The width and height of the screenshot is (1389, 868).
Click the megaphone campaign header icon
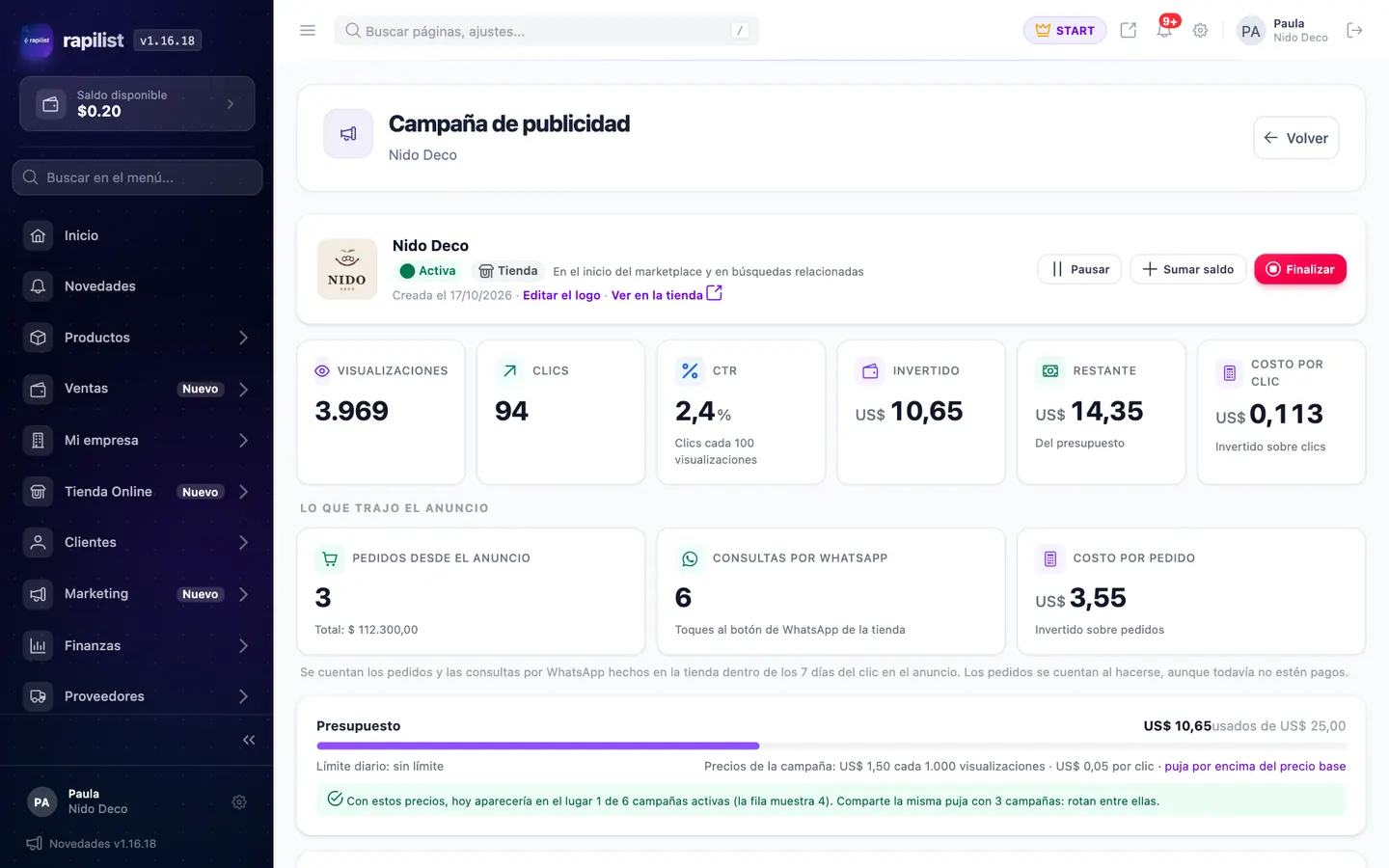tap(348, 134)
